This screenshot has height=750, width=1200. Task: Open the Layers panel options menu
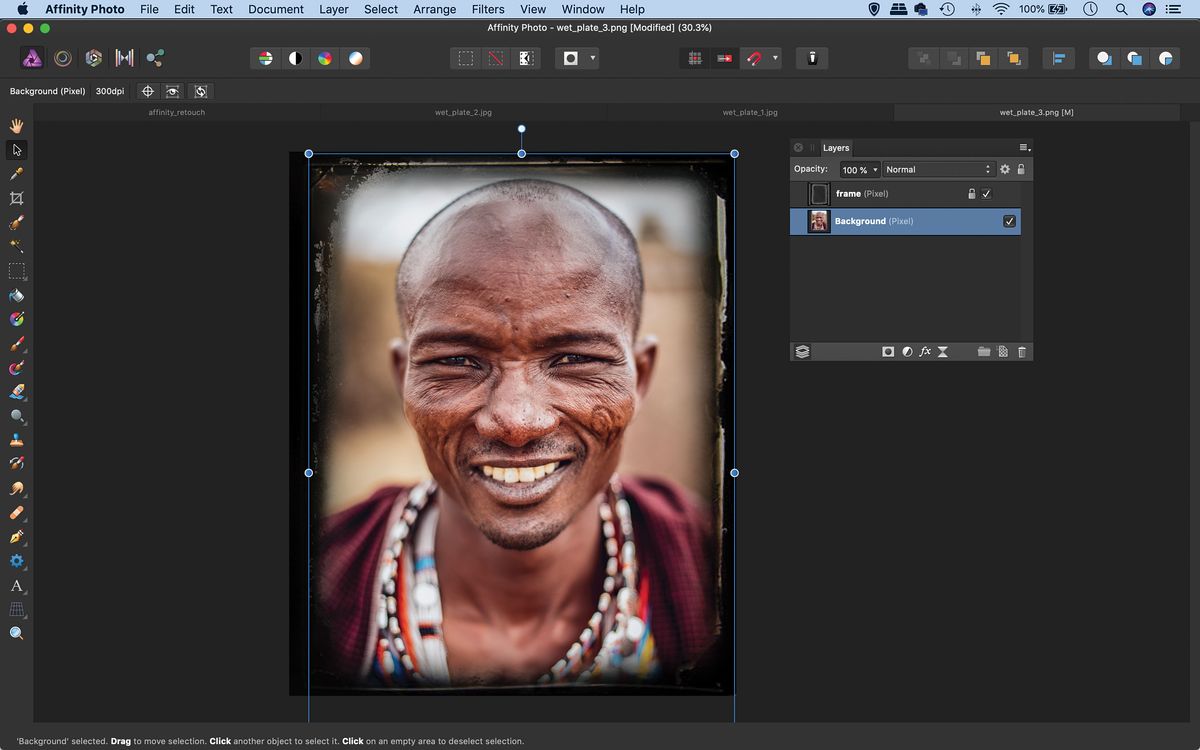click(x=1022, y=147)
